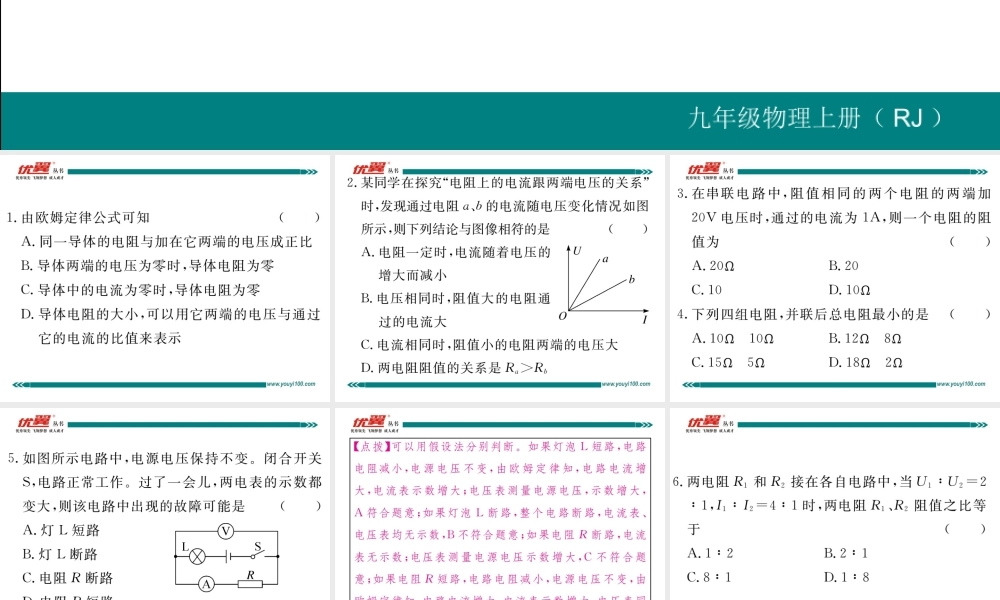Click the ammeter symbol in question 5 circuit
The height and width of the screenshot is (600, 1000).
tap(207, 584)
